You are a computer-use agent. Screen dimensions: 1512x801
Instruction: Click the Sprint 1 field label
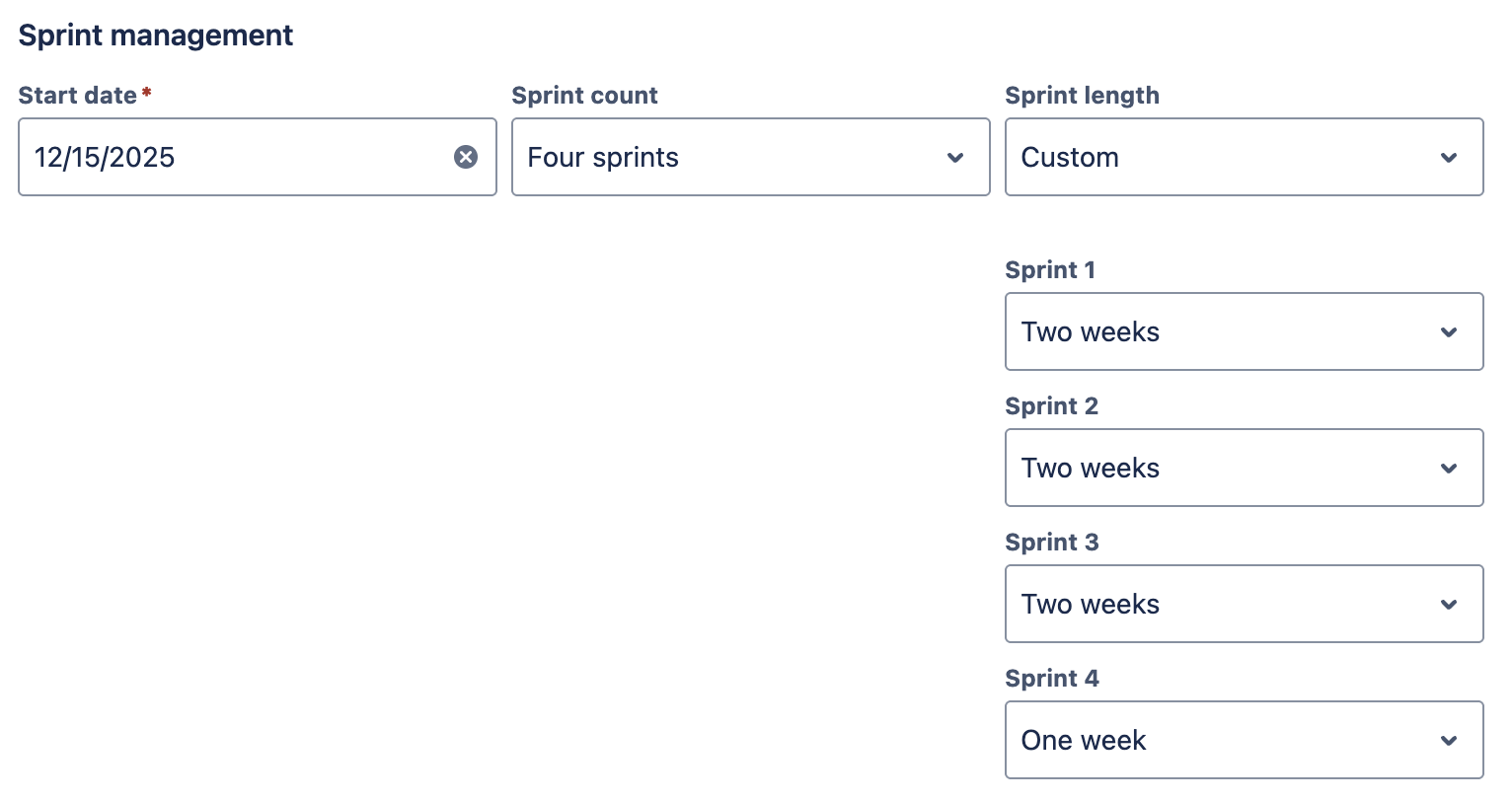pos(1050,270)
